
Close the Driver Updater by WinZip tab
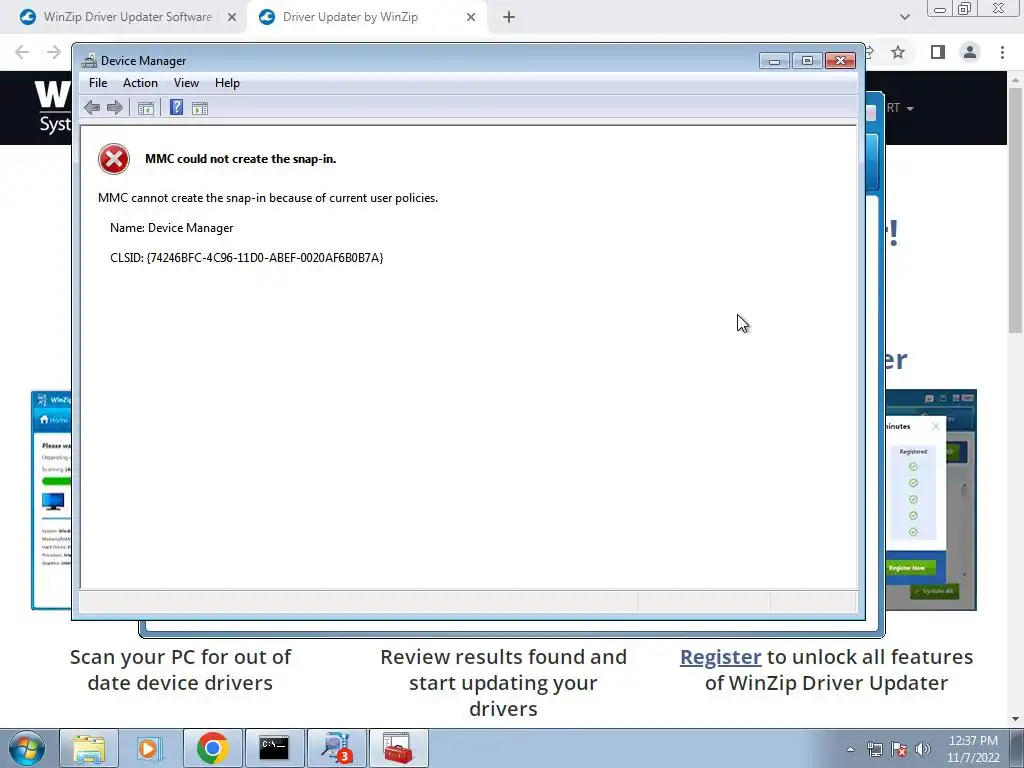(471, 17)
